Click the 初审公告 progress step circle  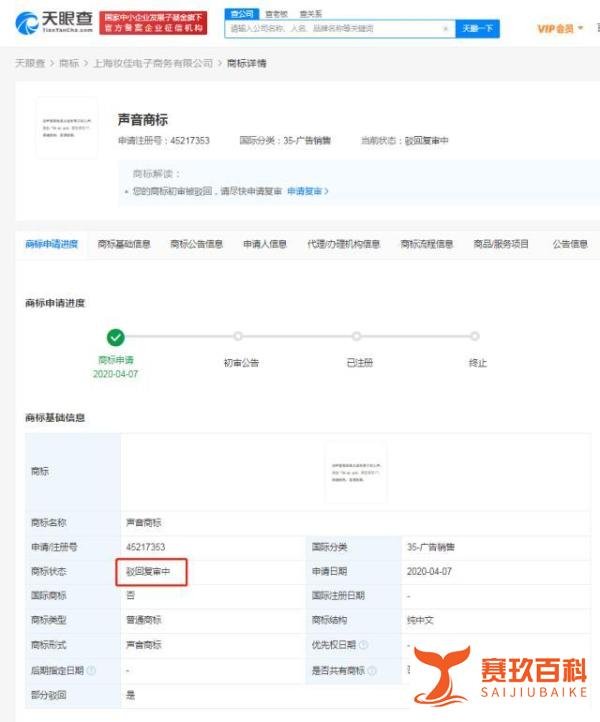(238, 337)
